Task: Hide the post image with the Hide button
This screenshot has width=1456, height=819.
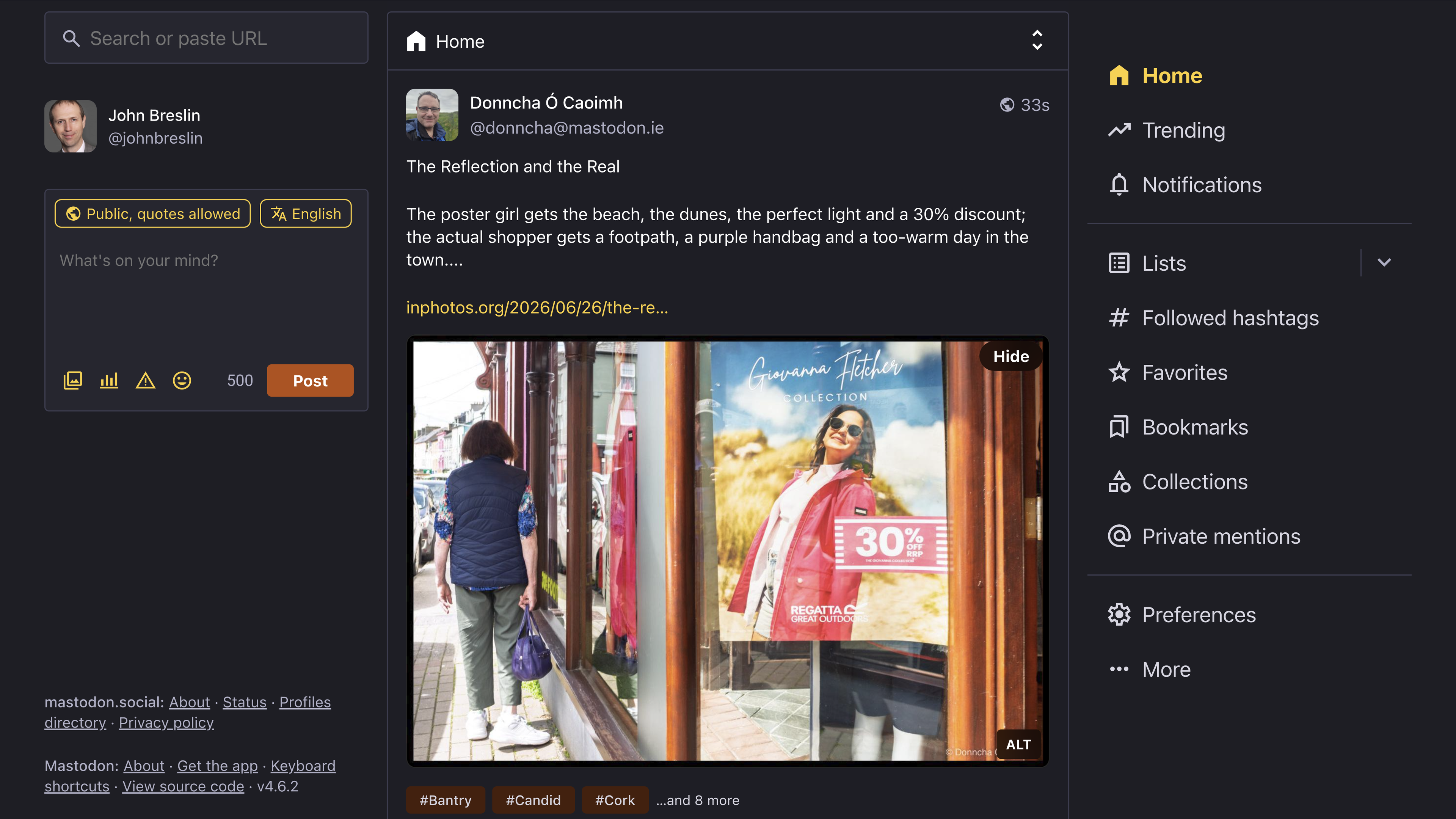Action: (x=1011, y=356)
